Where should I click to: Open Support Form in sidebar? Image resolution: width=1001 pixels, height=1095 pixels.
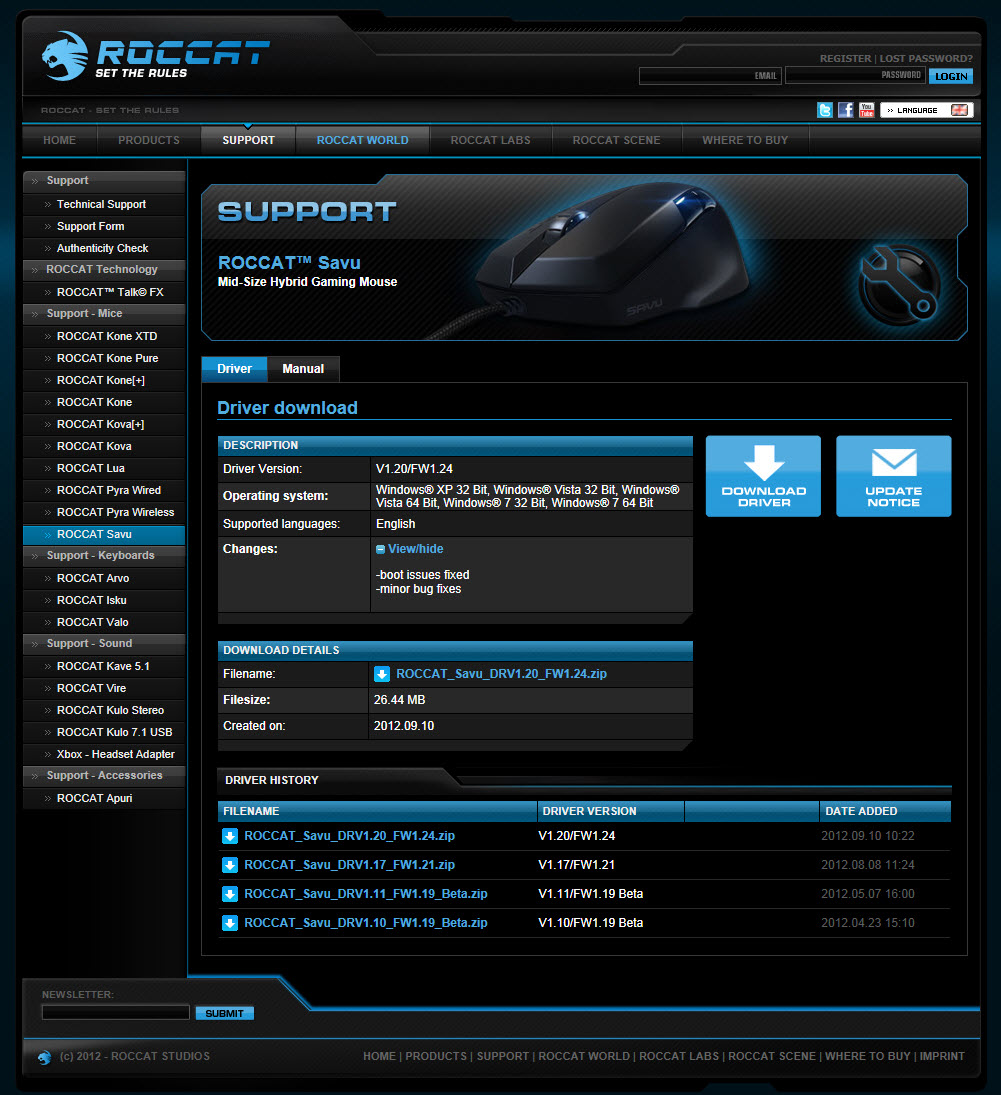pos(104,226)
